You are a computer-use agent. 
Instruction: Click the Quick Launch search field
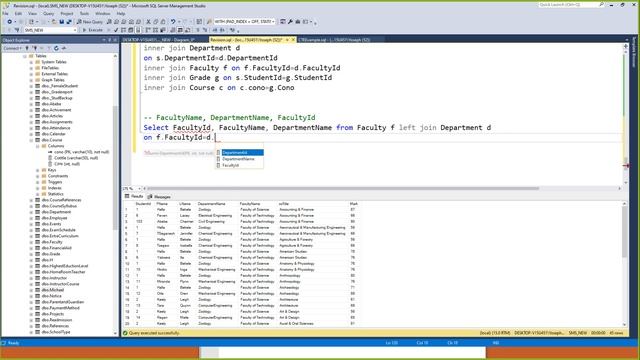[571, 5]
